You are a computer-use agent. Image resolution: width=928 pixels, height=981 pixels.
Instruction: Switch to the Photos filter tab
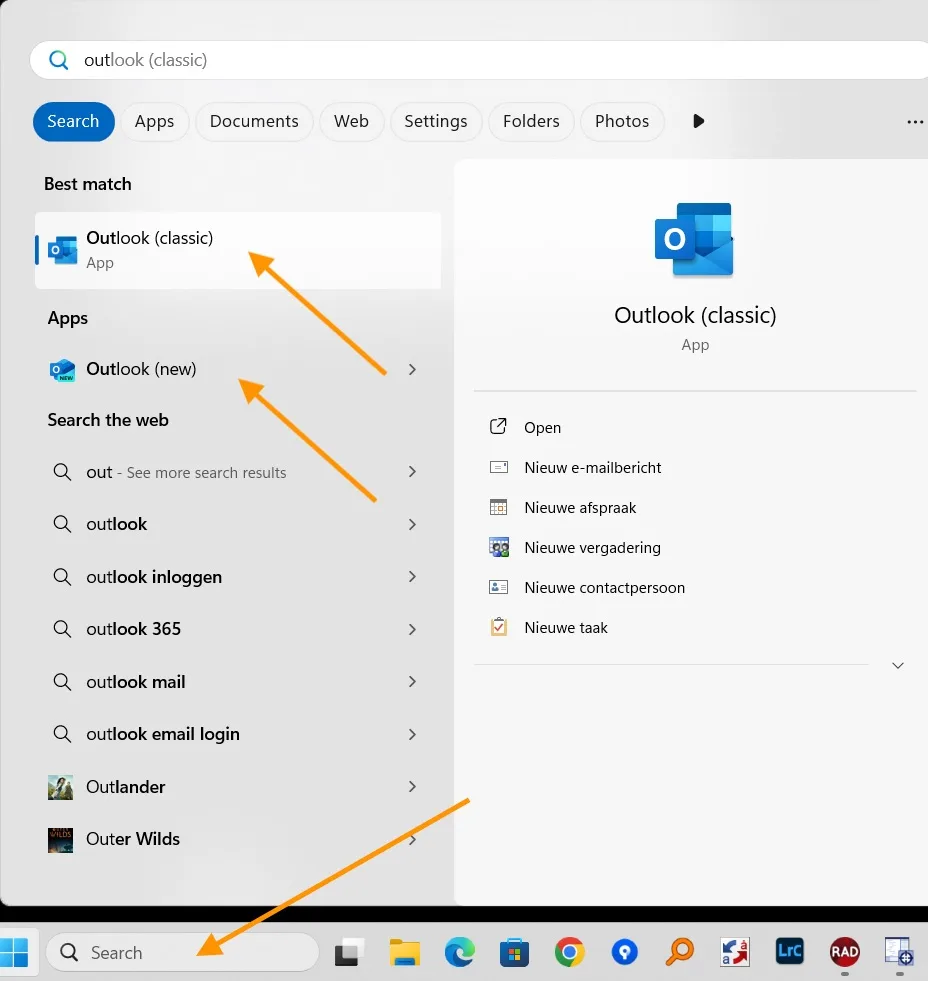pos(622,121)
